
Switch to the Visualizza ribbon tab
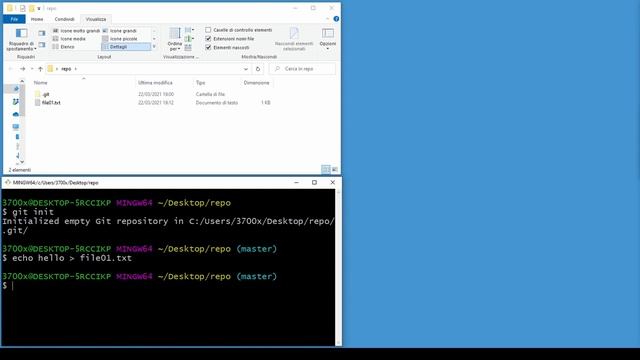click(x=96, y=19)
